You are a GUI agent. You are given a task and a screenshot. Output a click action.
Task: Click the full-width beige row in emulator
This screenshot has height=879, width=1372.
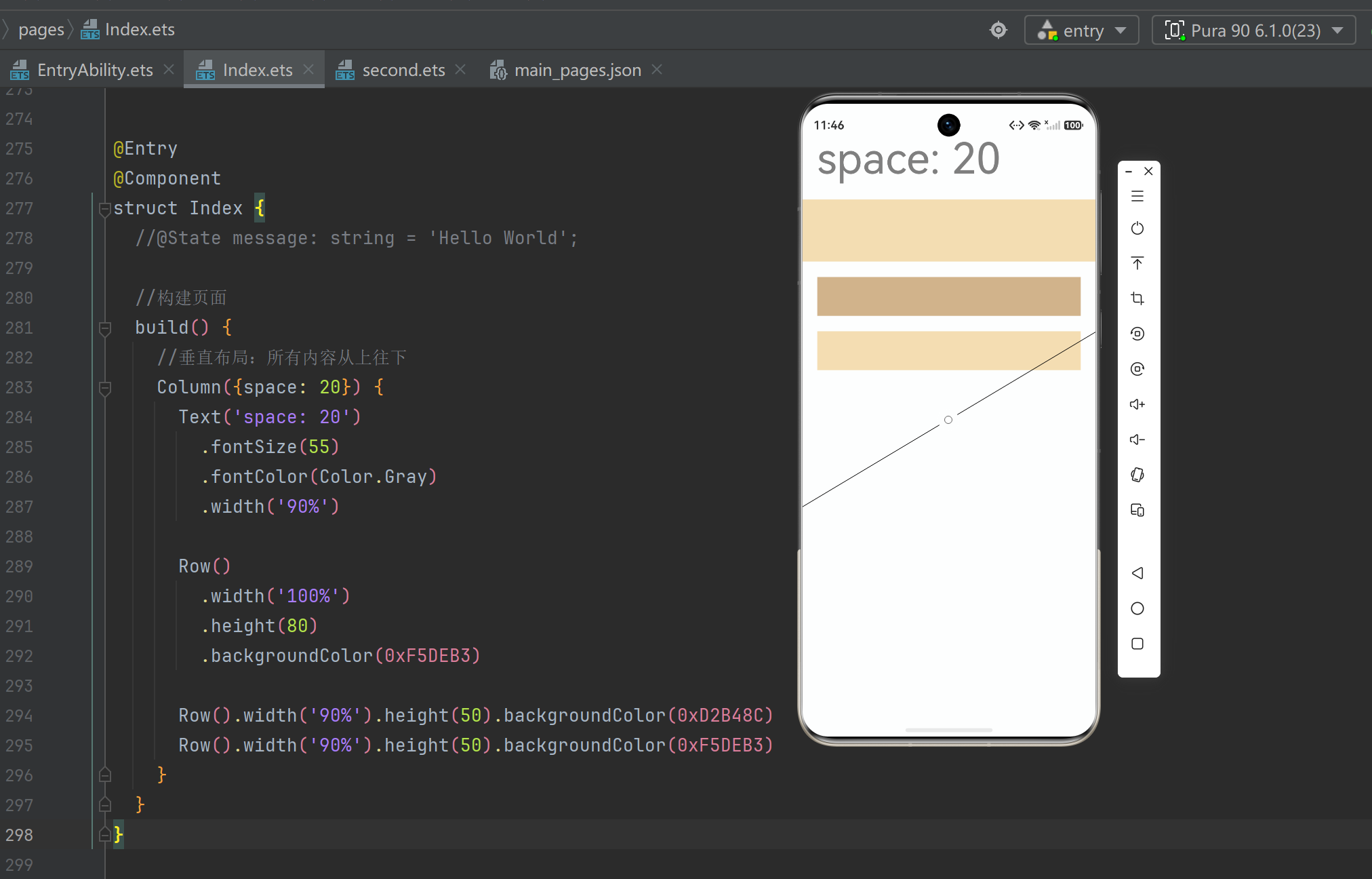949,231
